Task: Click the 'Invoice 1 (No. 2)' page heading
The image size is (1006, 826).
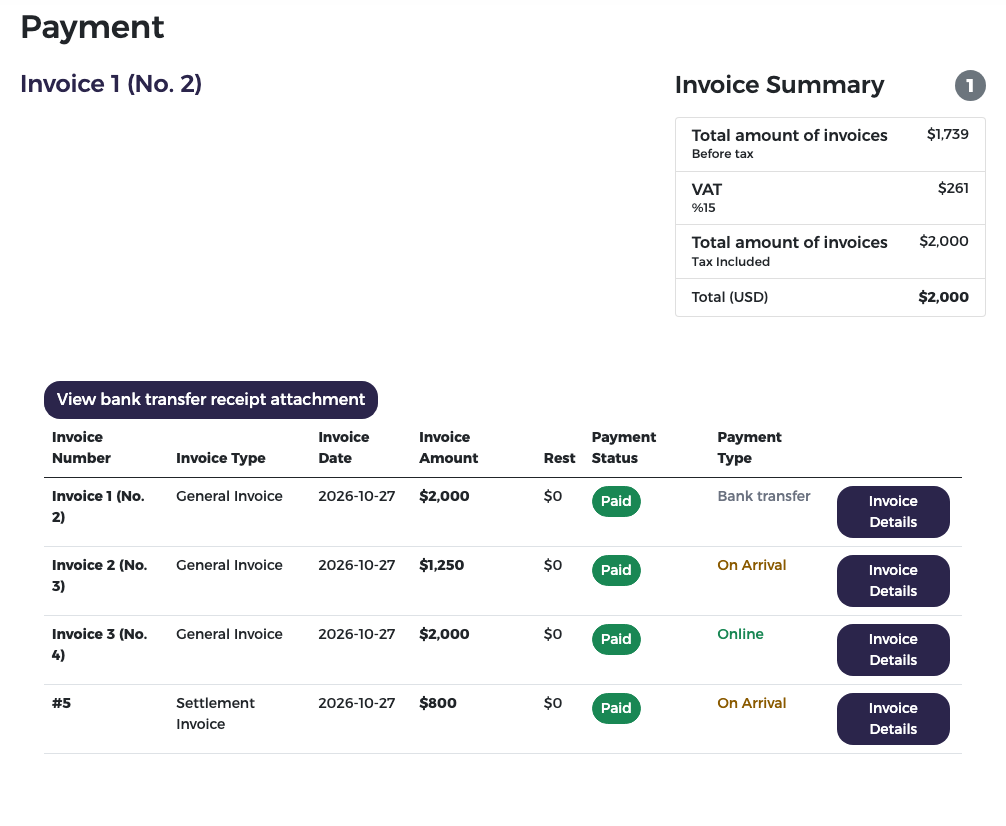Action: point(111,83)
